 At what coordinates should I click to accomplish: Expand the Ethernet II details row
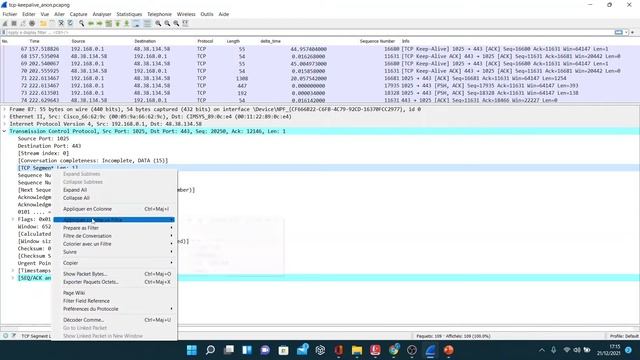tap(4, 116)
